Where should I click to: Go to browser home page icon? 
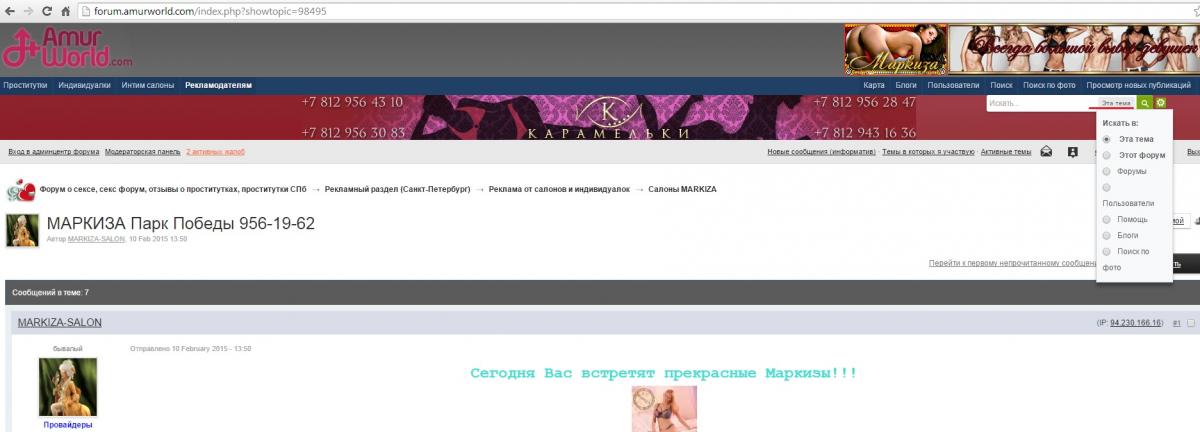point(67,12)
